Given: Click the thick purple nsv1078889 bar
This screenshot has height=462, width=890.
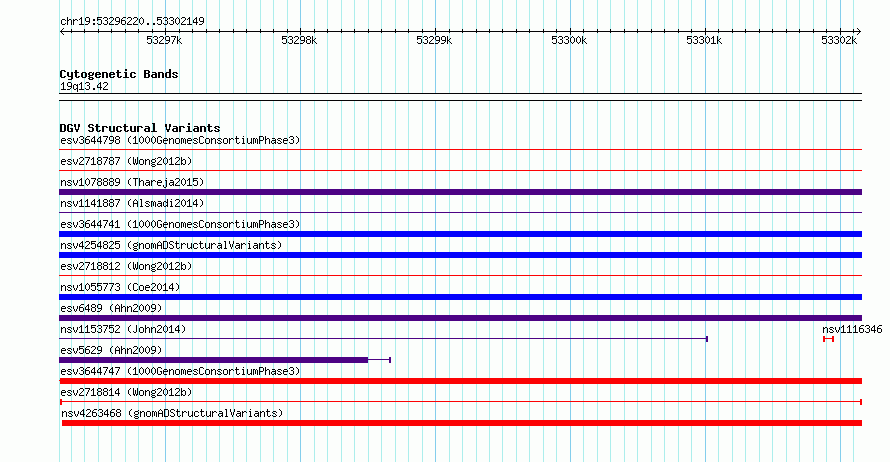Looking at the screenshot, I should tap(460, 192).
